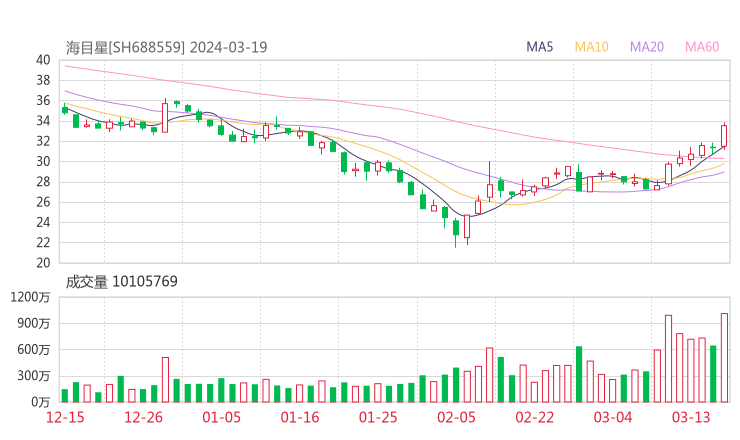Click the 1200万 volume axis label
Image resolution: width=740 pixels, height=440 pixels.
30,297
